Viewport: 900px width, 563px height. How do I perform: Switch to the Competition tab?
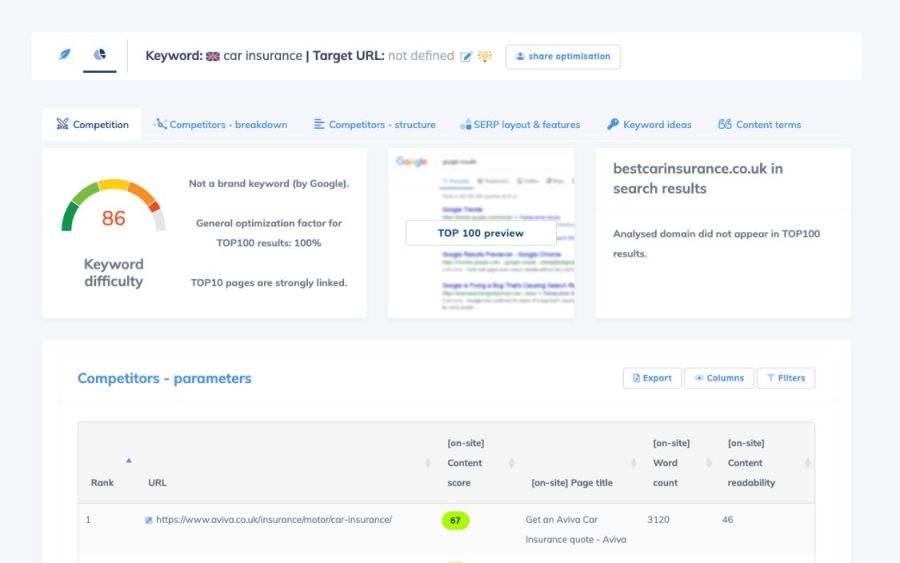tap(92, 125)
